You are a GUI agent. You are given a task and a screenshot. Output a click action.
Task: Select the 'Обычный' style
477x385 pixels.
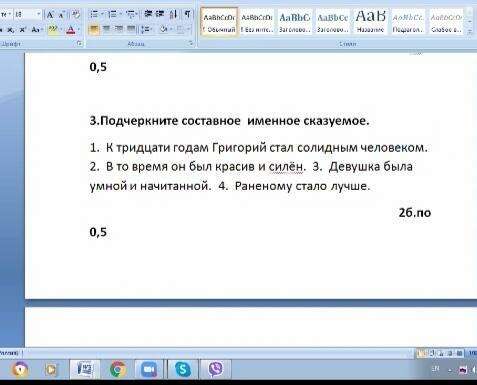(219, 22)
